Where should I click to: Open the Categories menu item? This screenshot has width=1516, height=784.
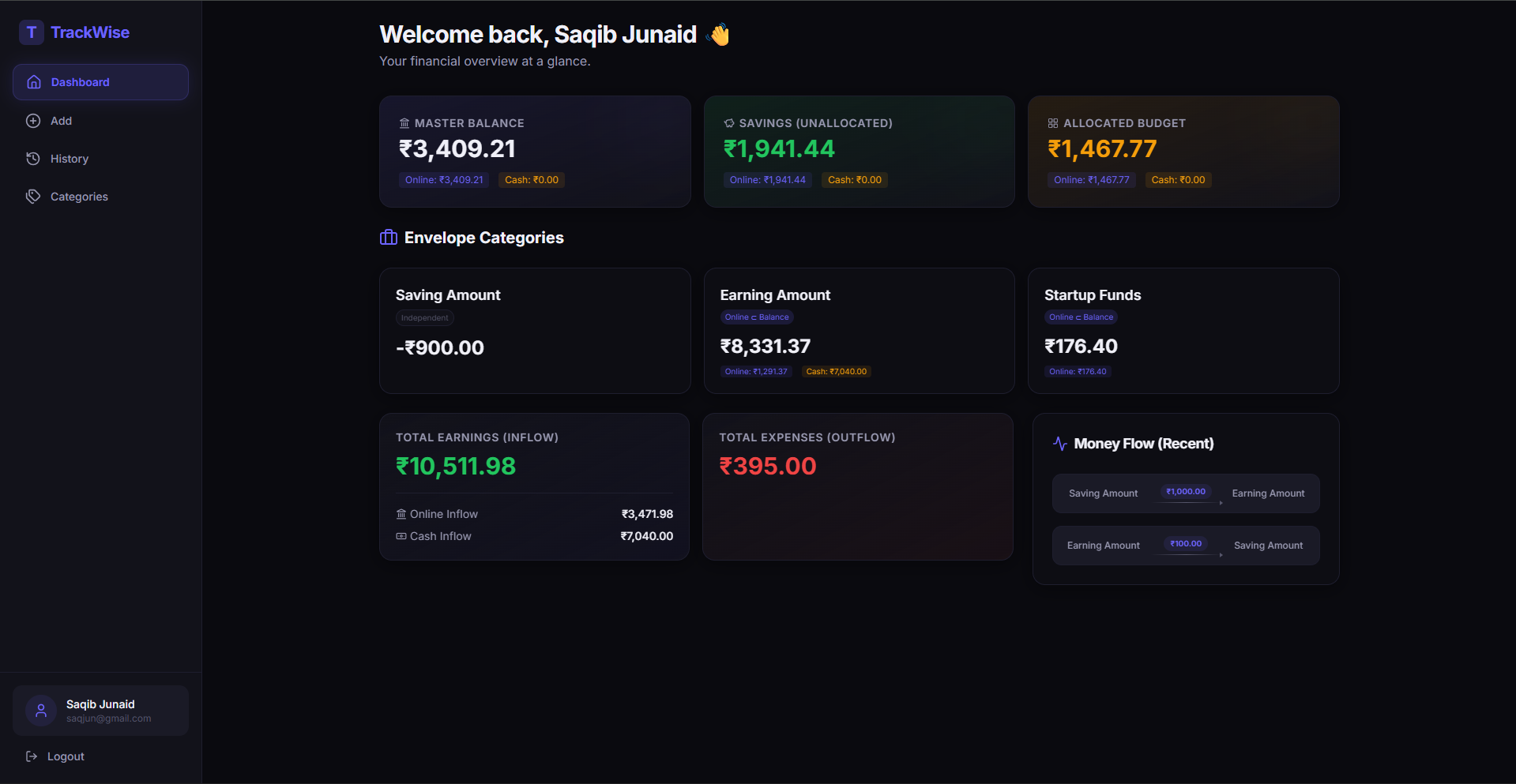[79, 197]
